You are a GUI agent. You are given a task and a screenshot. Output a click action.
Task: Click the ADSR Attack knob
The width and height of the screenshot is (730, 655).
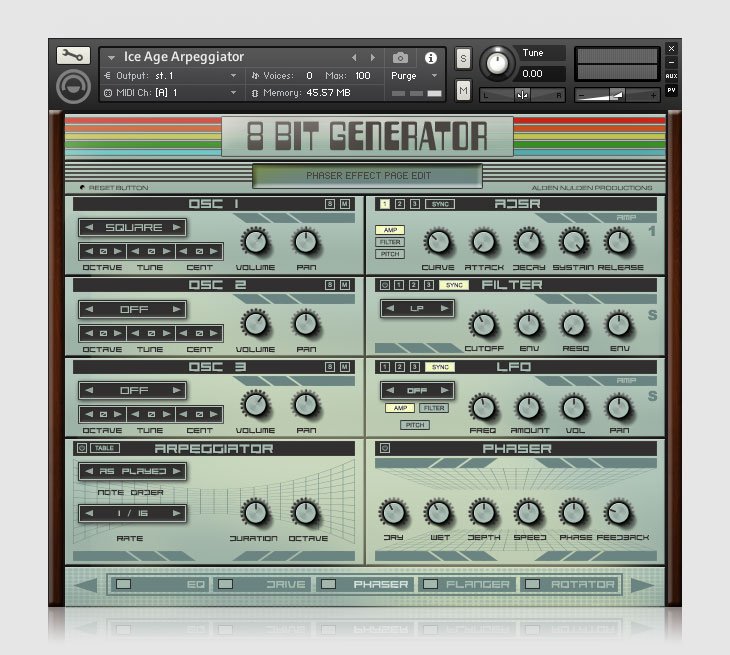[x=483, y=242]
